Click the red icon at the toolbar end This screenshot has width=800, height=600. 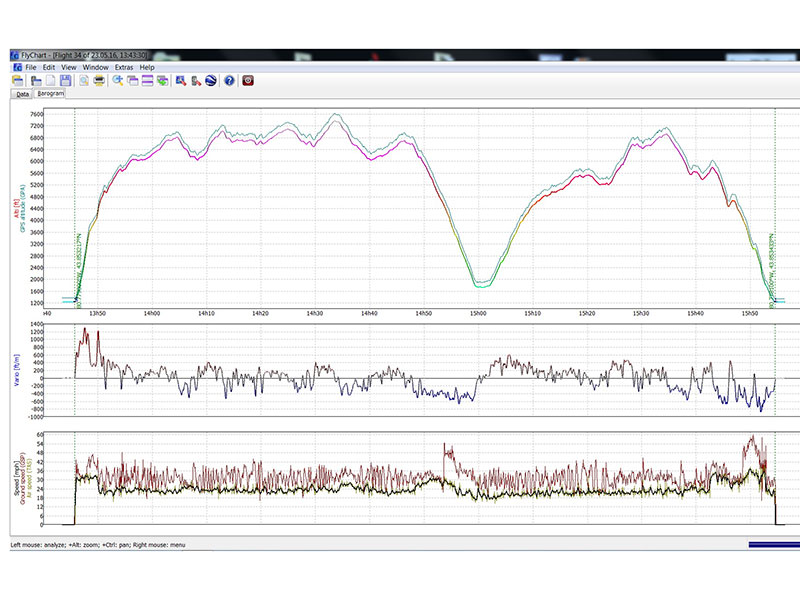pos(248,81)
